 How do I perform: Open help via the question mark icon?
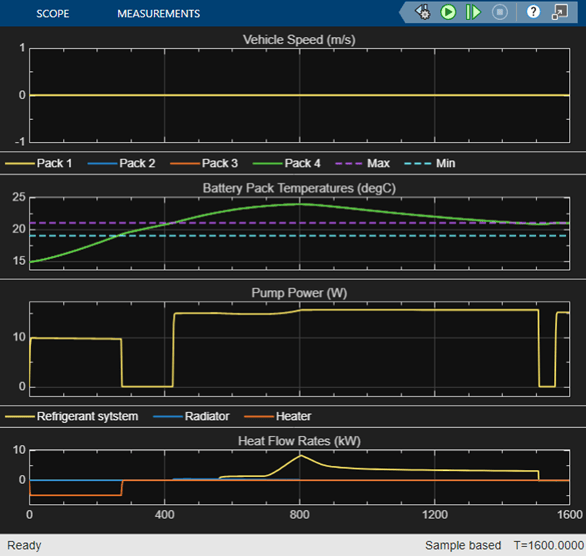[533, 12]
